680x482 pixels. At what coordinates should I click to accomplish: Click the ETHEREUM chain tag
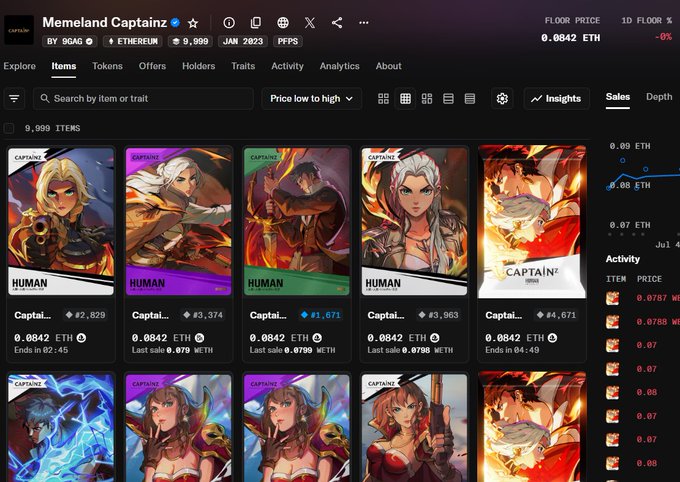pyautogui.click(x=133, y=41)
